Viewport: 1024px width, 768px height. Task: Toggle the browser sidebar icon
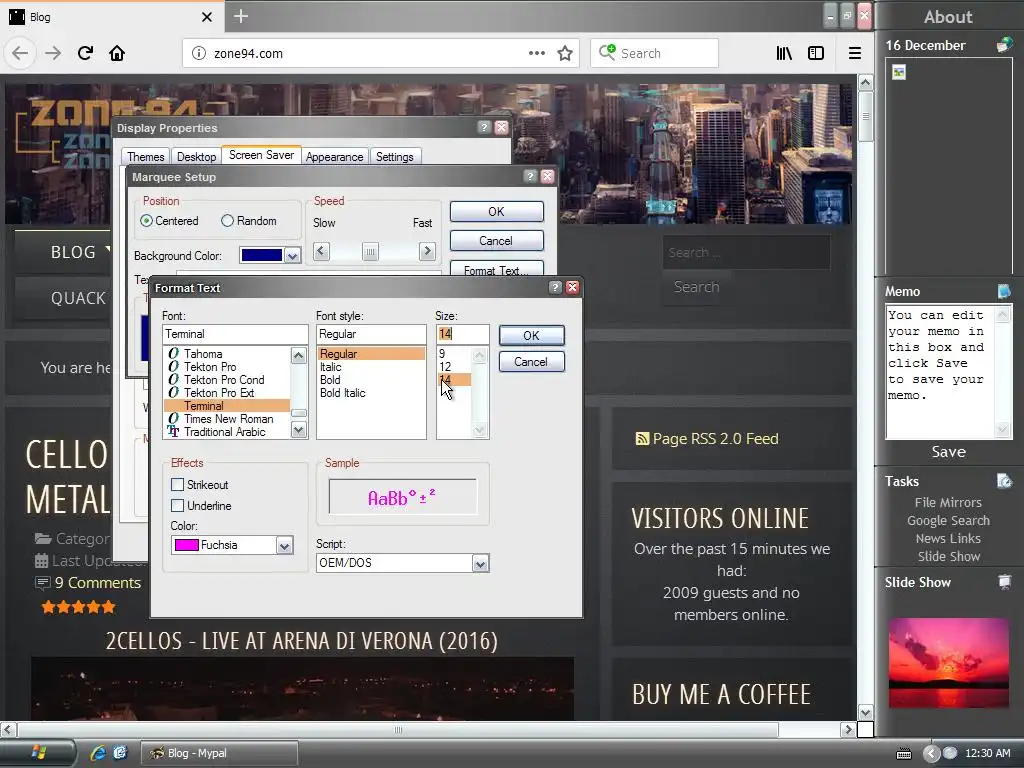pyautogui.click(x=816, y=53)
